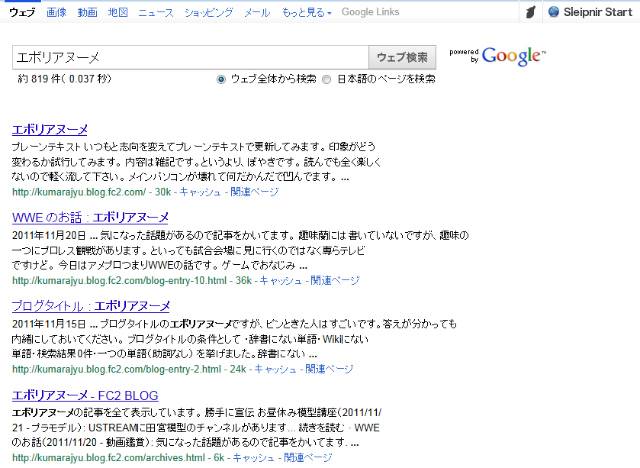Image resolution: width=640 pixels, height=468 pixels.
Task: Open the エボリアヌーメ - FC2 BLOG result
Action: point(85,395)
